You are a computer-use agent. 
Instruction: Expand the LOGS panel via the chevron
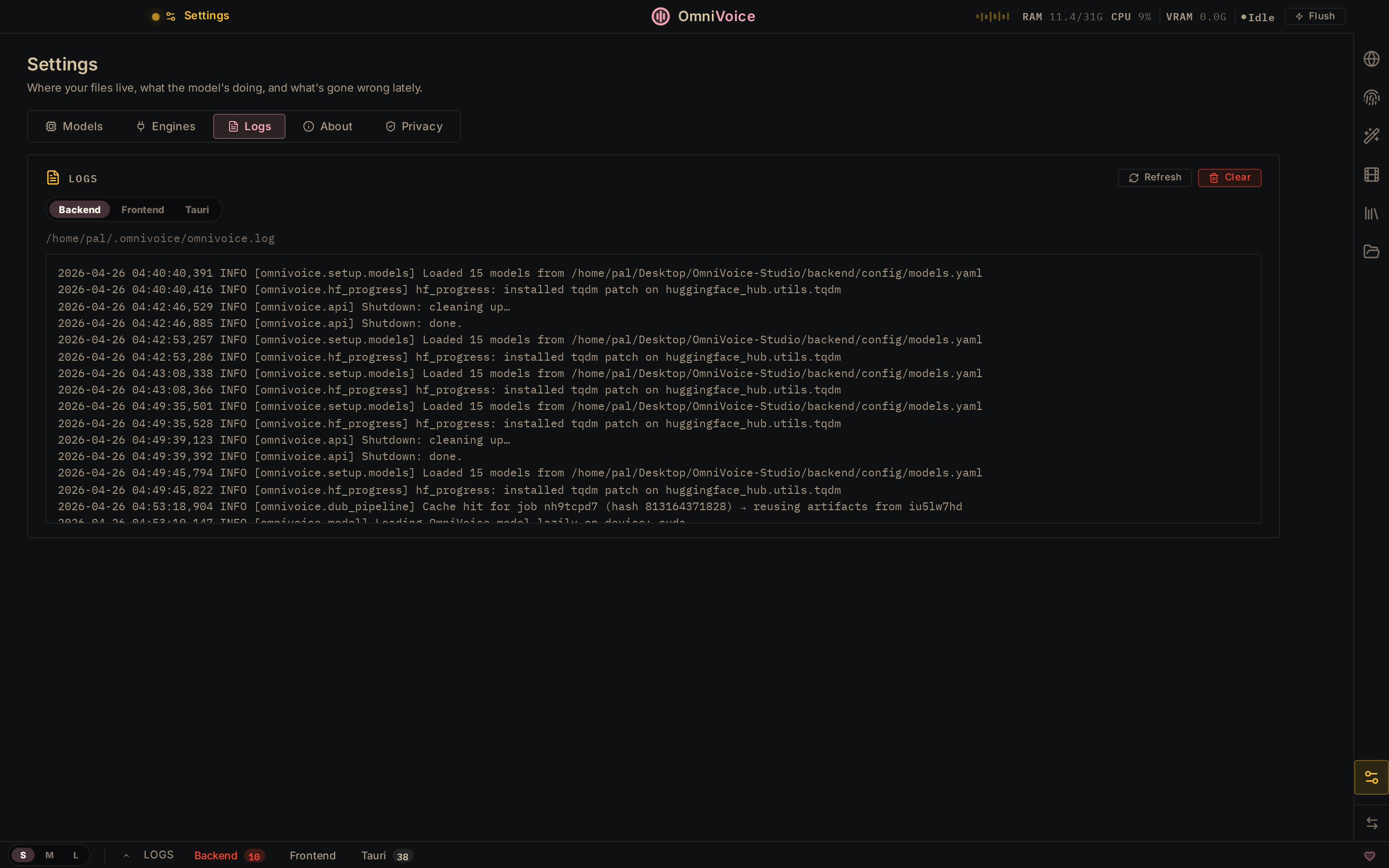coord(126,855)
